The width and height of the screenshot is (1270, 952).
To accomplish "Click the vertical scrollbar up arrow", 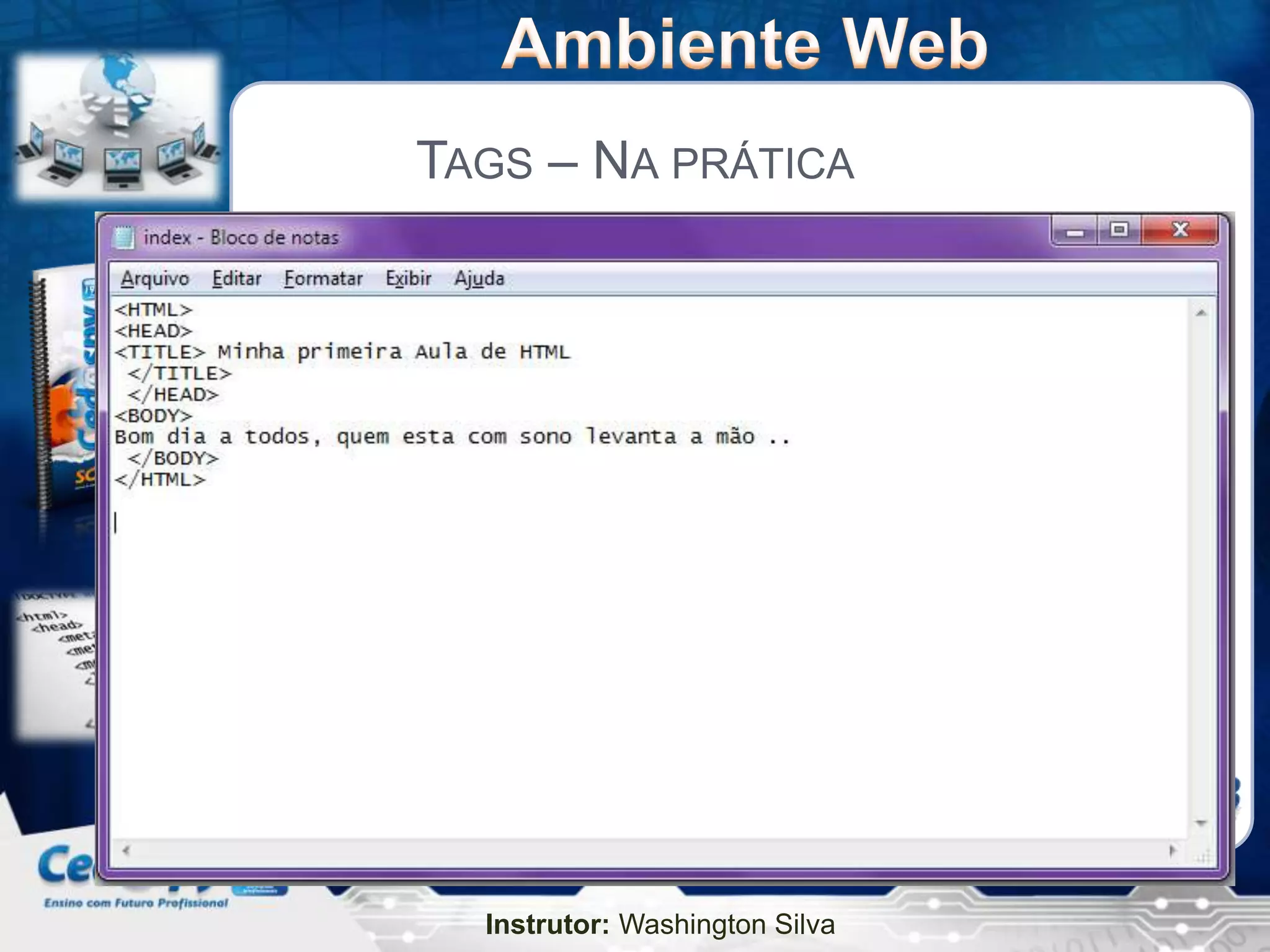I will coord(1201,314).
